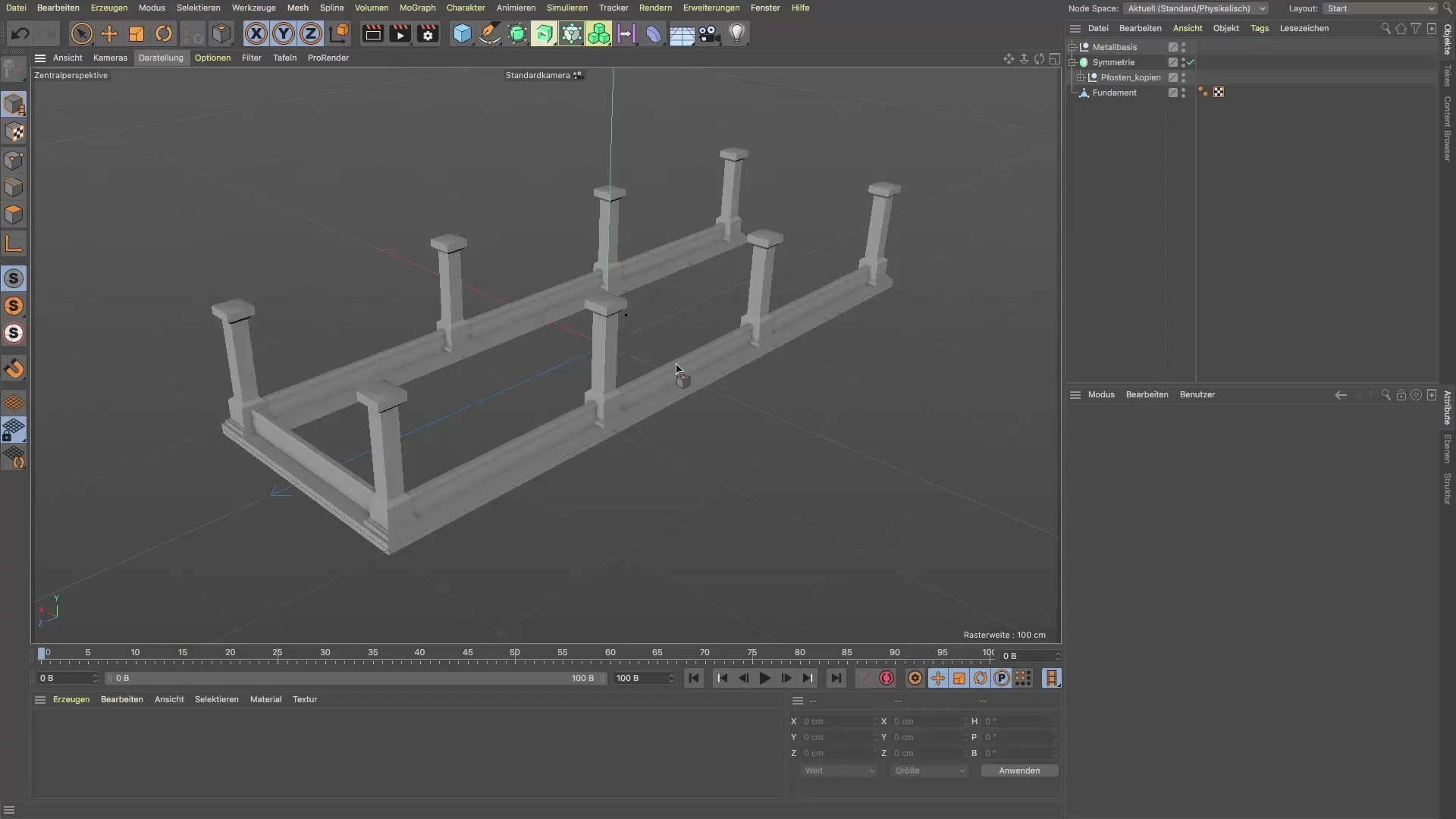The width and height of the screenshot is (1456, 819).
Task: Activate the Move tool
Action: tap(109, 33)
